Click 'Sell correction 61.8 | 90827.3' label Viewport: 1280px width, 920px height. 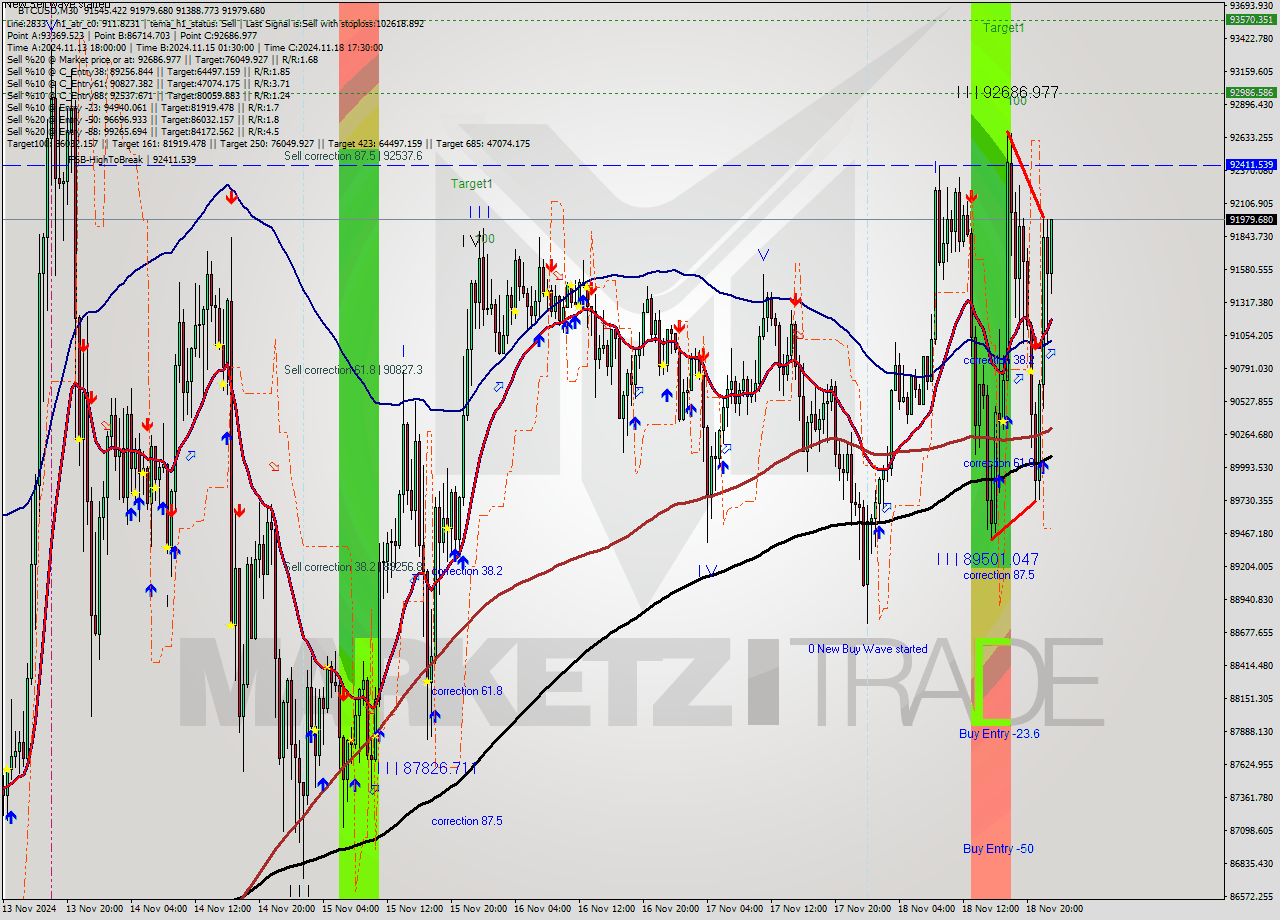coord(353,370)
